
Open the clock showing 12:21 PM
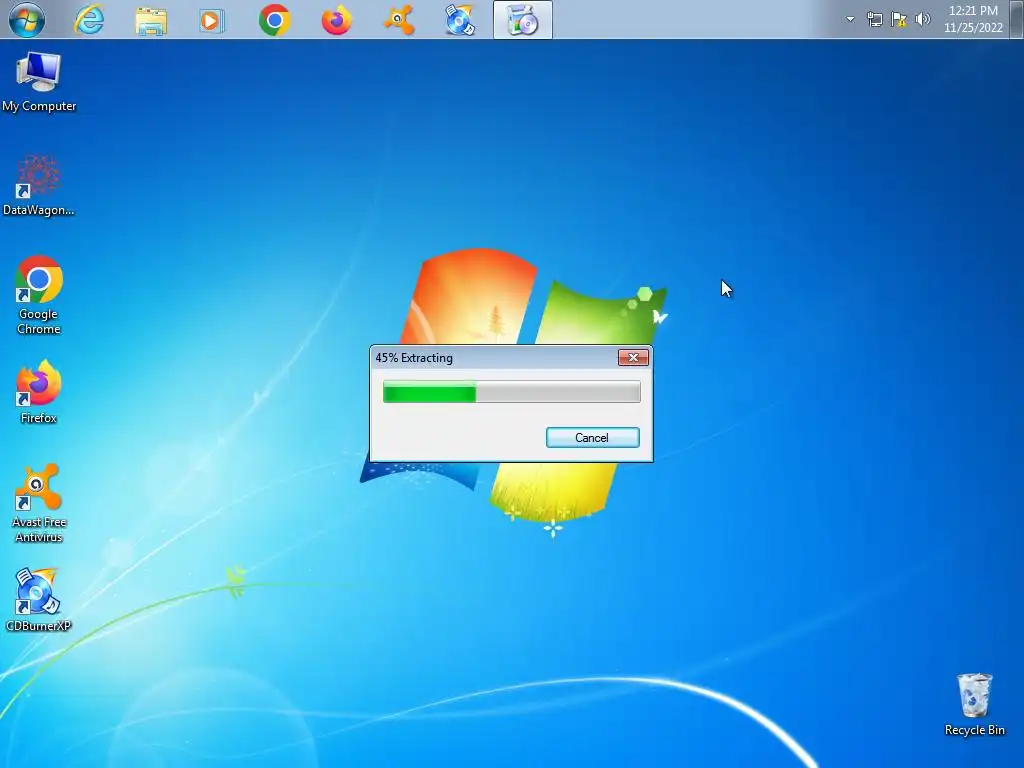[973, 19]
